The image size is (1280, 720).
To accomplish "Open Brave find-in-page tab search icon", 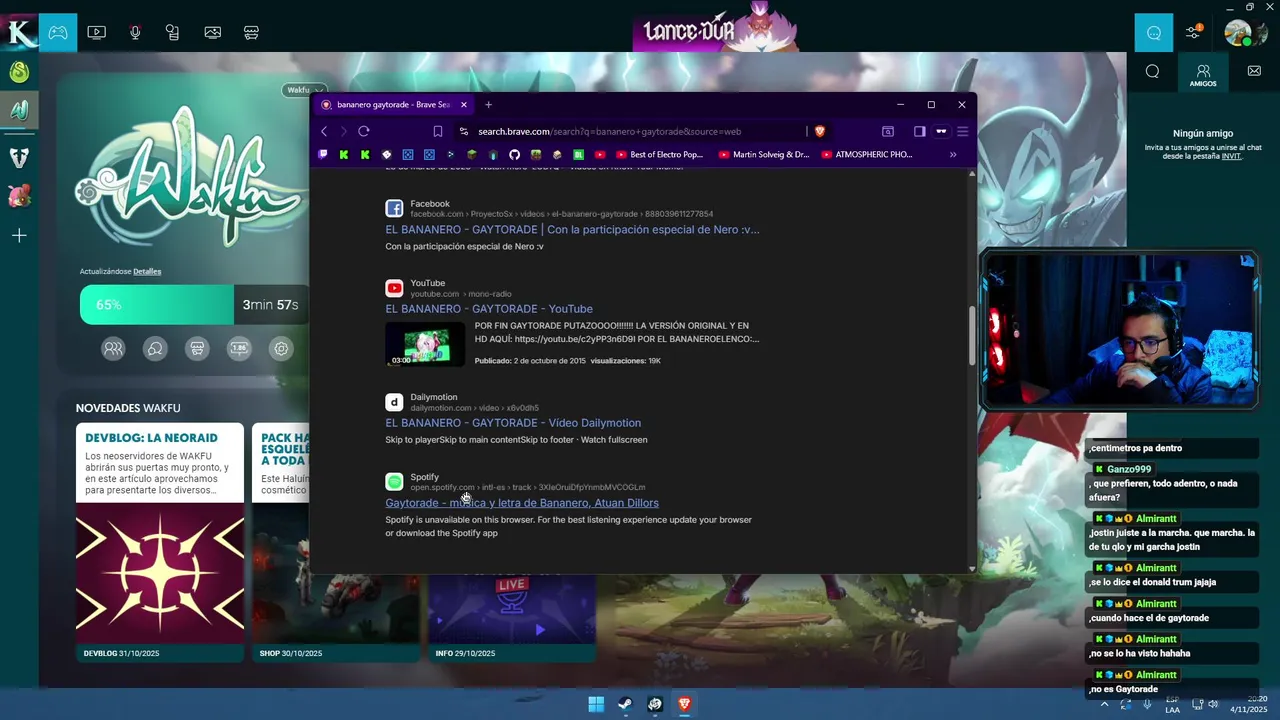I will pyautogui.click(x=887, y=131).
